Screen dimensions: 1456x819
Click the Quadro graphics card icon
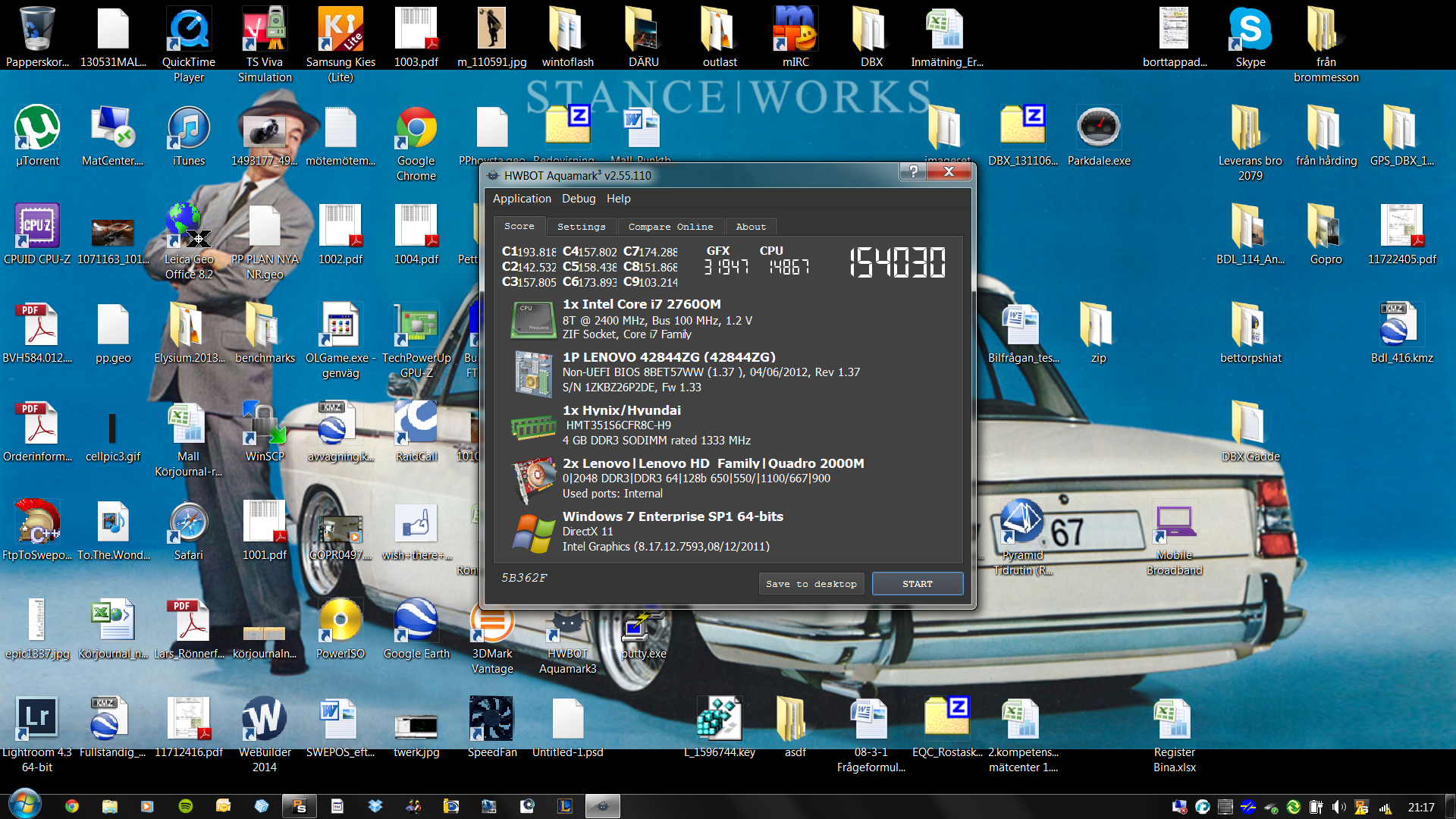click(x=534, y=479)
